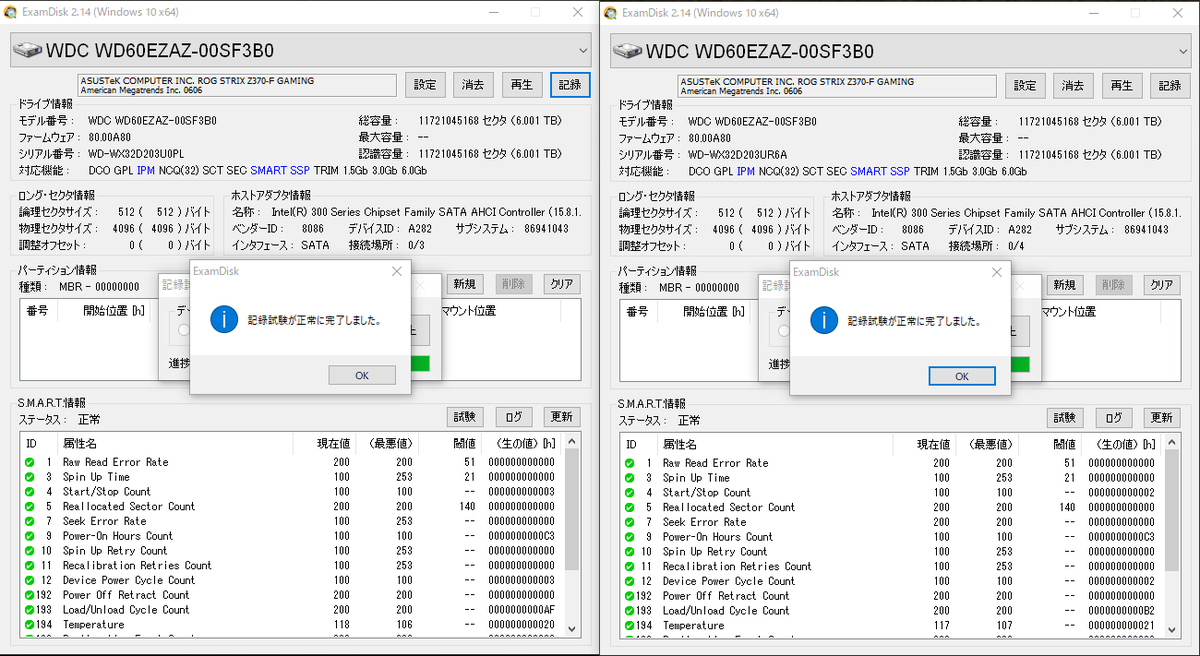
Task: Click the green check for Reallocated Sector Count, right window
Action: (x=630, y=507)
